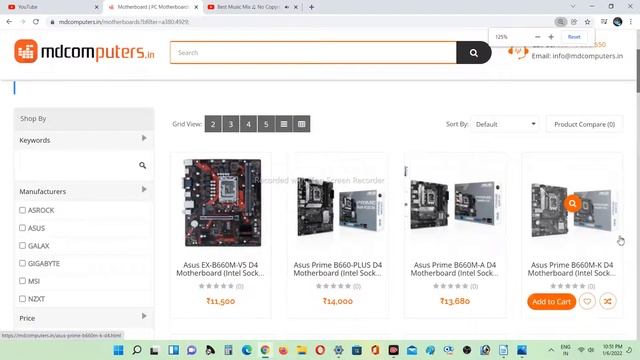640x360 pixels.
Task: Click compare icon on Asus Prime B660M-K
Action: (608, 302)
